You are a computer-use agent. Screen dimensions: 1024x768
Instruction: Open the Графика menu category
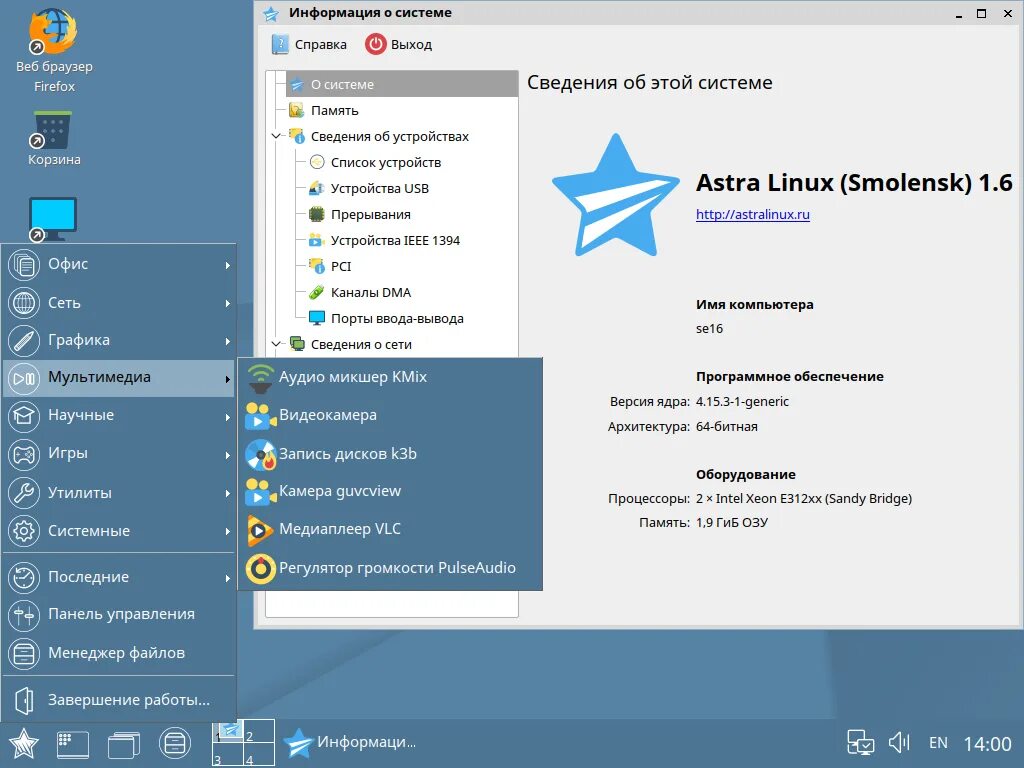[119, 340]
